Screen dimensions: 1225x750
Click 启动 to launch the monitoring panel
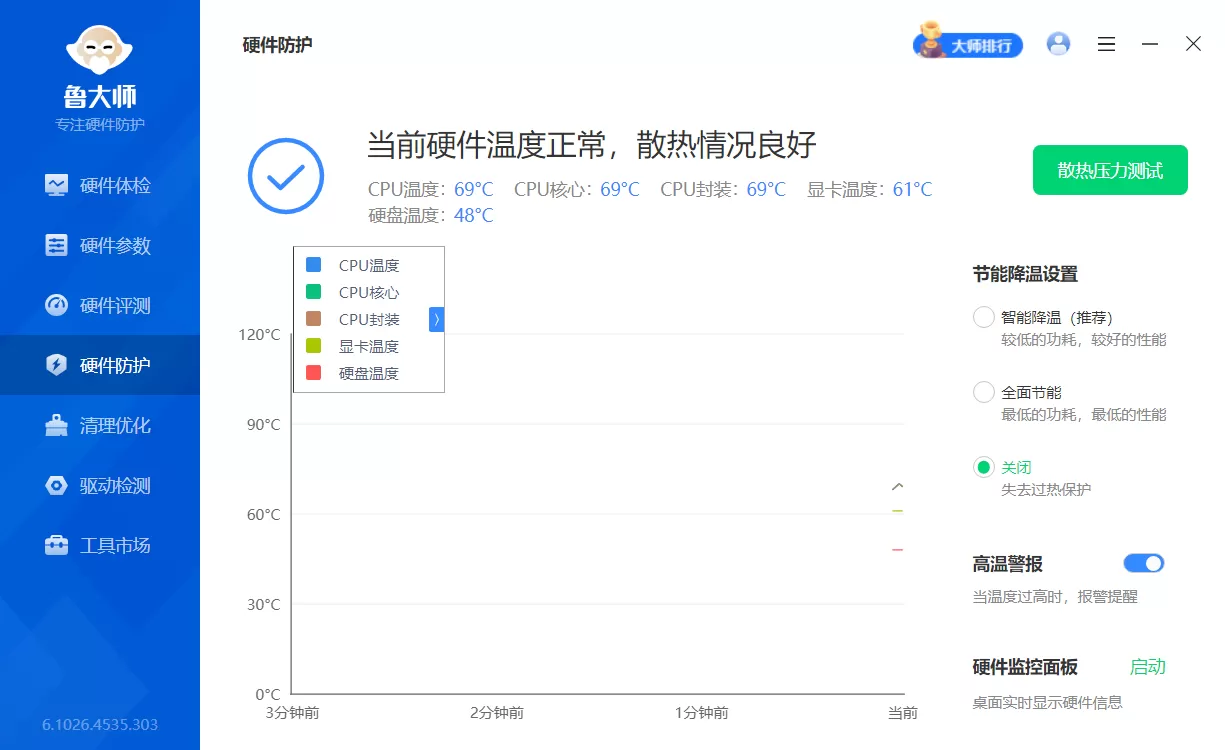coord(1147,666)
